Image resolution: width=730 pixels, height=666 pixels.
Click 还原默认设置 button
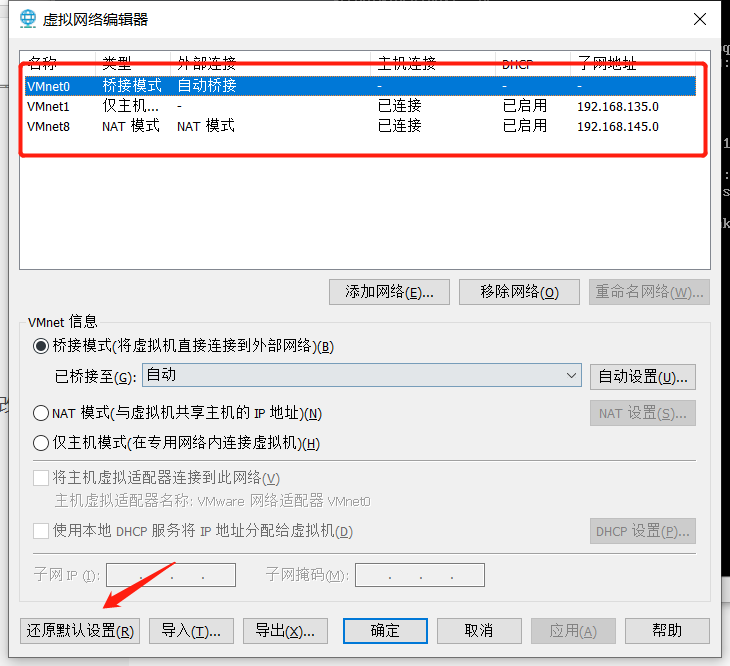80,631
